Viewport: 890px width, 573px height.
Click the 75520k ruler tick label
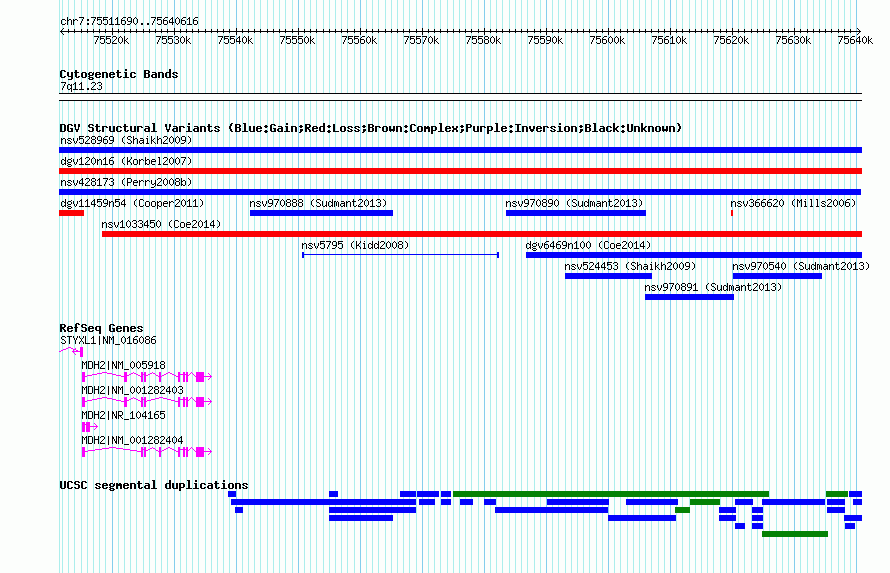point(111,40)
